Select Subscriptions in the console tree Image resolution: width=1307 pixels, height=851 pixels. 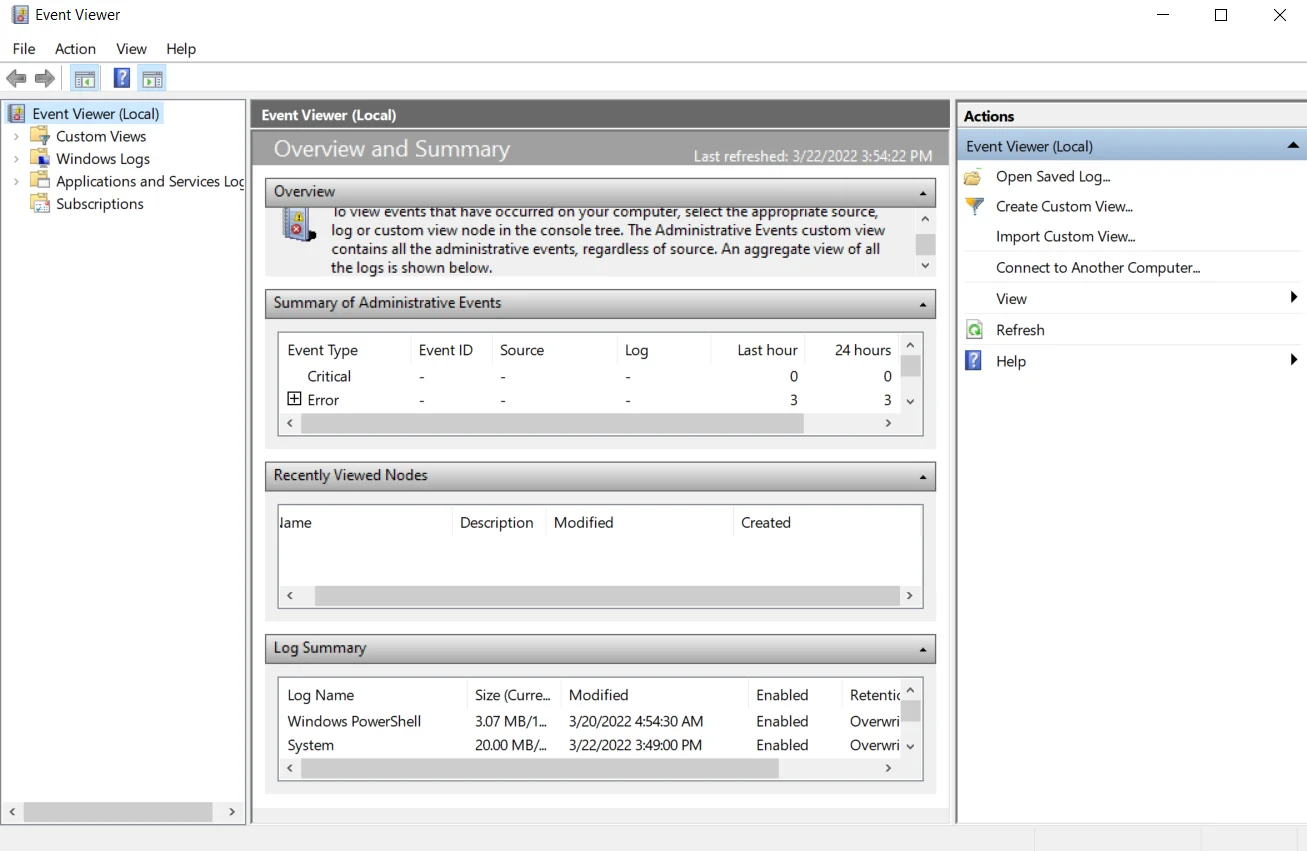click(99, 204)
